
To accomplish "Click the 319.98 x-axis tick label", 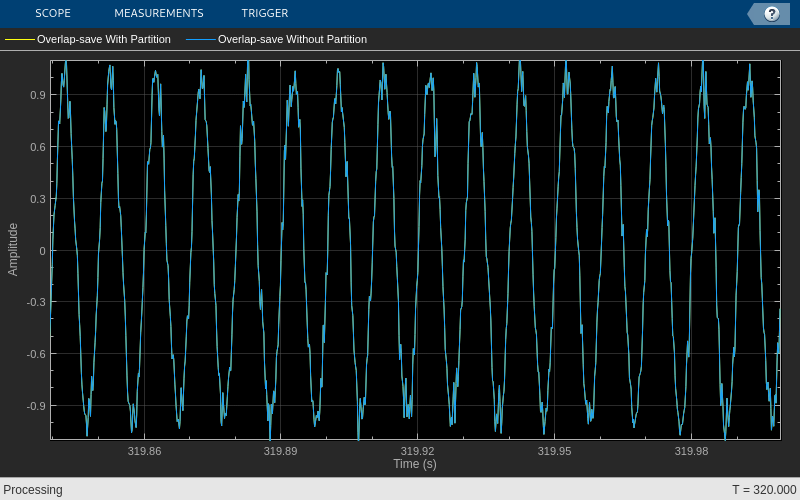I will (691, 451).
